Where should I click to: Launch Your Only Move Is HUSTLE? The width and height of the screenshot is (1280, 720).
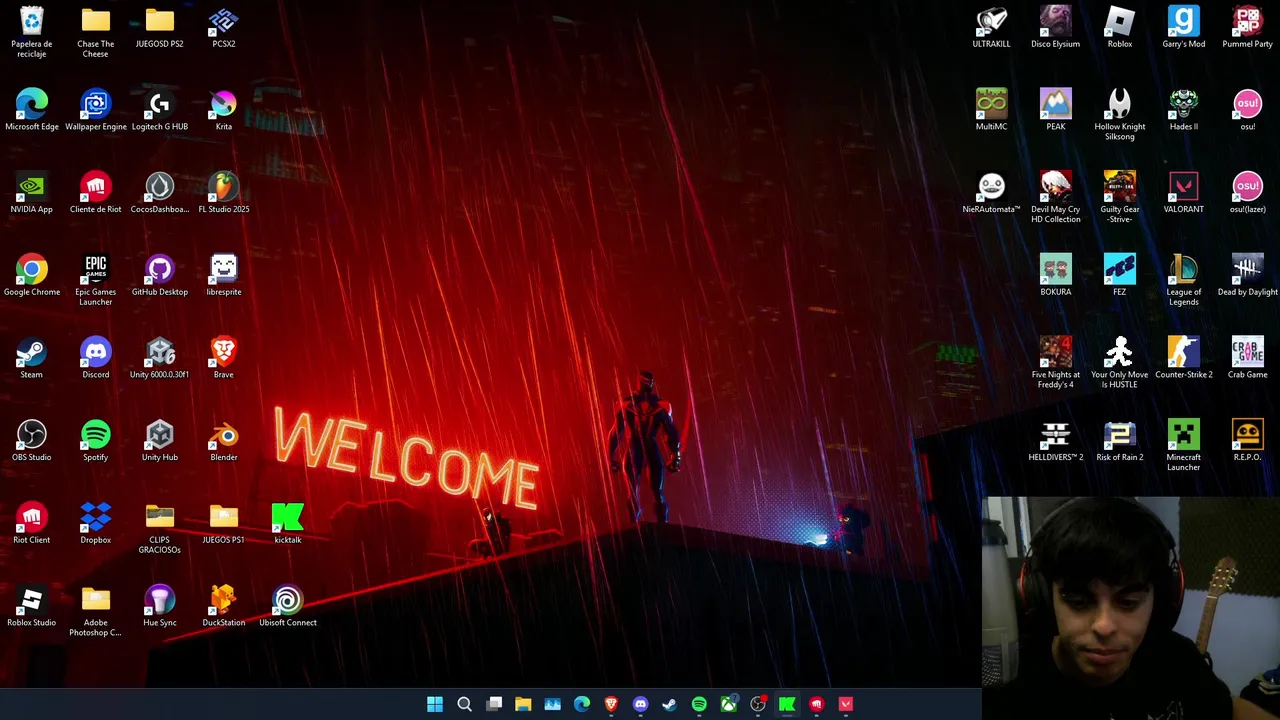click(1120, 363)
